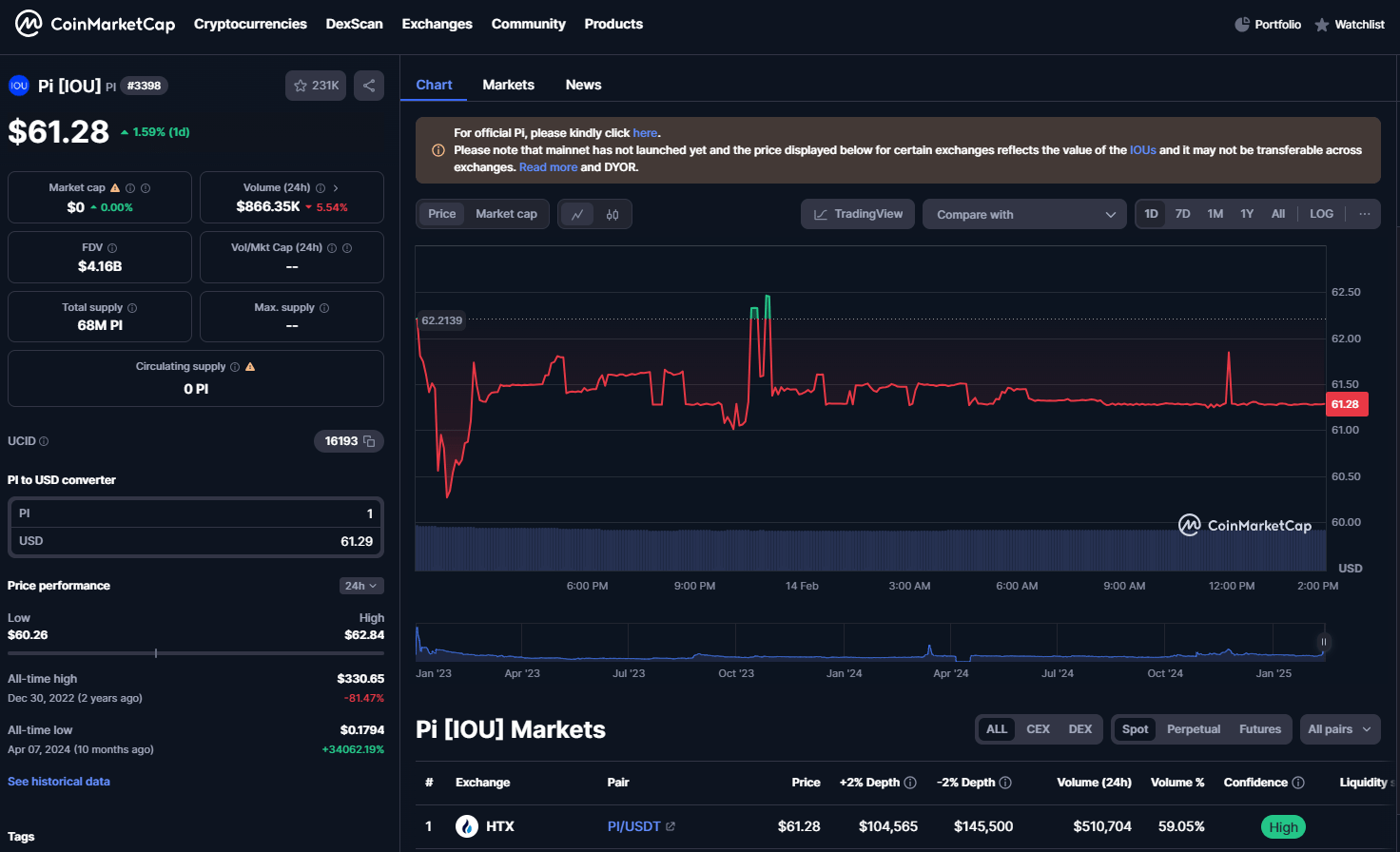Select Perpetual markets tab
1400x852 pixels.
(1194, 729)
